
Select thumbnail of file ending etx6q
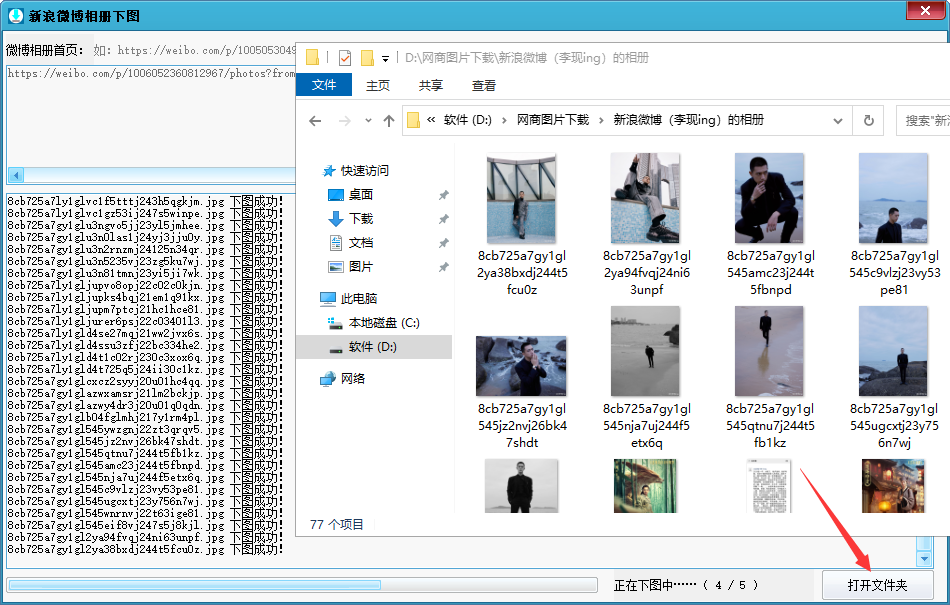(645, 351)
